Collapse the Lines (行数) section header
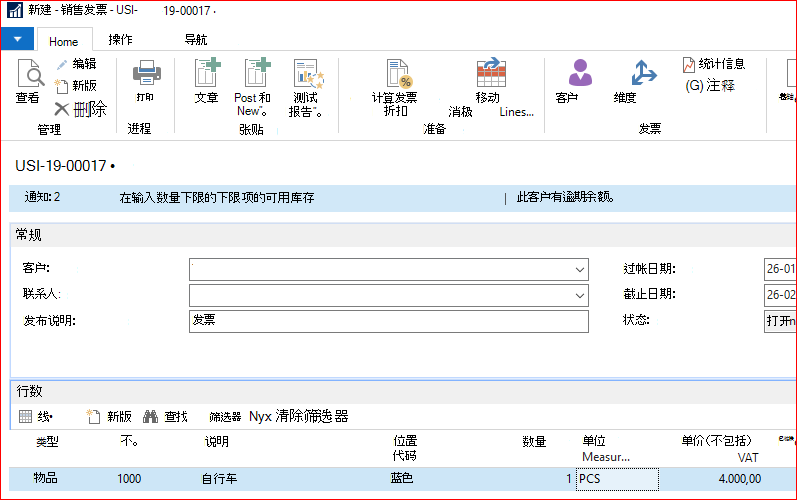The image size is (797, 500). pos(404,392)
